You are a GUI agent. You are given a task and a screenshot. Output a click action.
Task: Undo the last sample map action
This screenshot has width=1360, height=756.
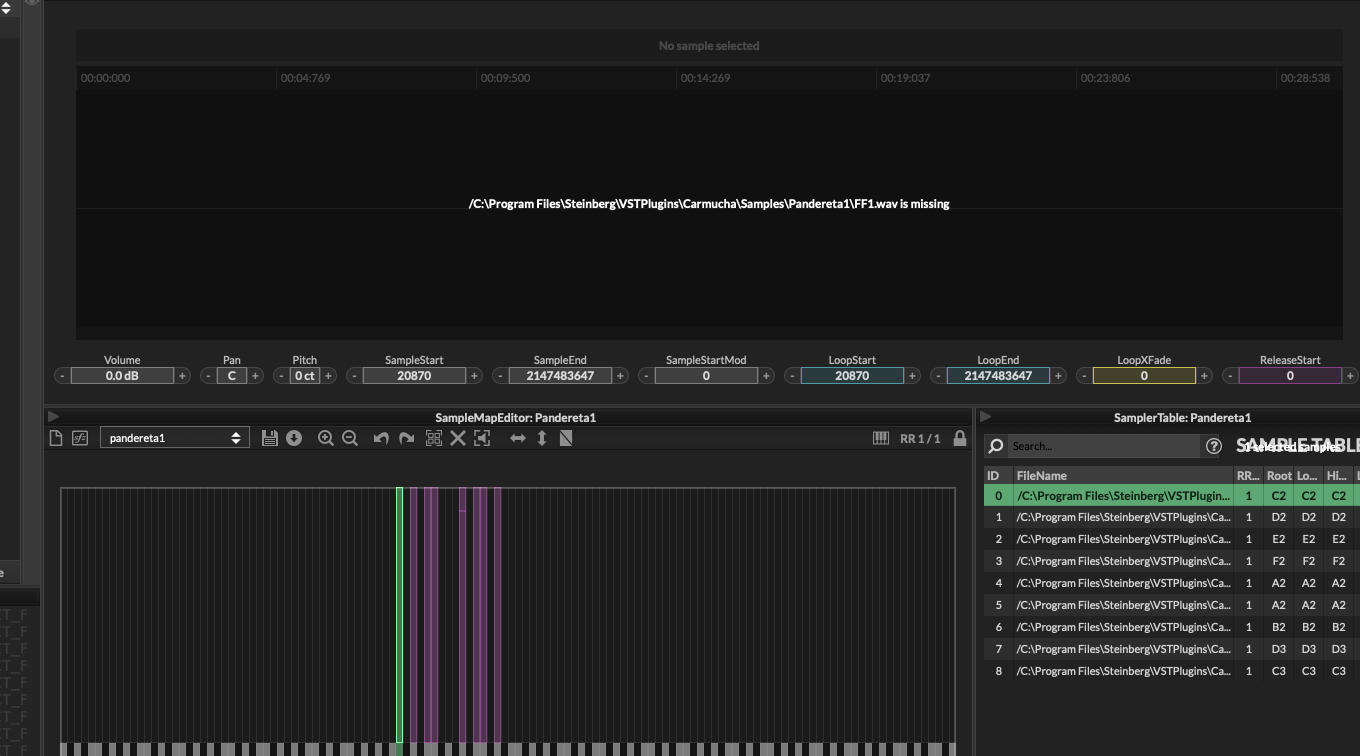(381, 438)
